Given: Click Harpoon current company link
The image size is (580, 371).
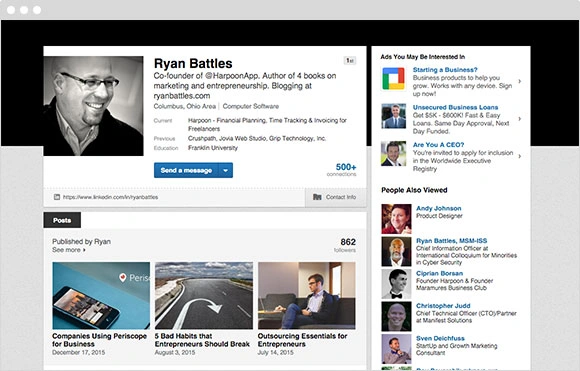Looking at the screenshot, I should coord(267,124).
